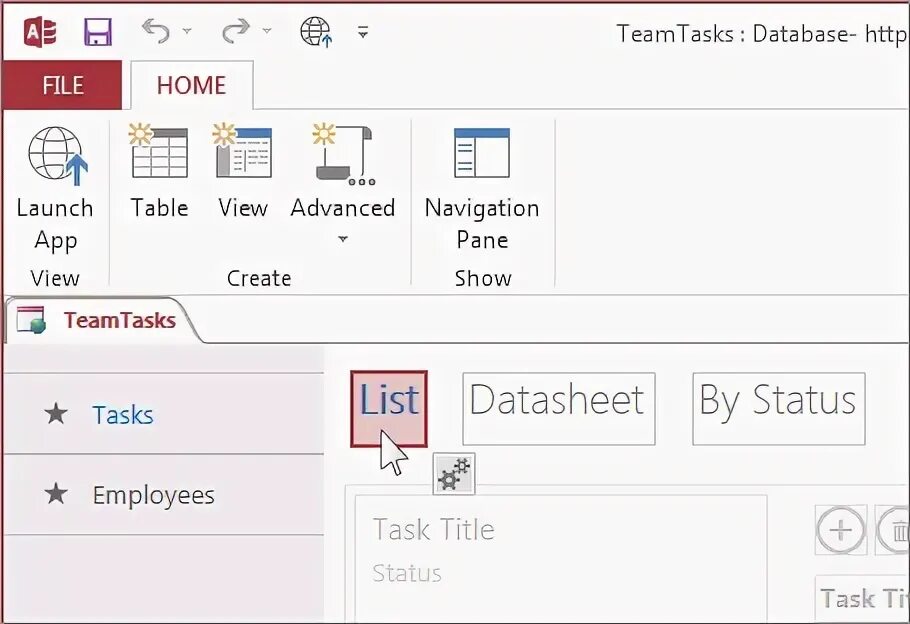Select the Employees table

[153, 495]
